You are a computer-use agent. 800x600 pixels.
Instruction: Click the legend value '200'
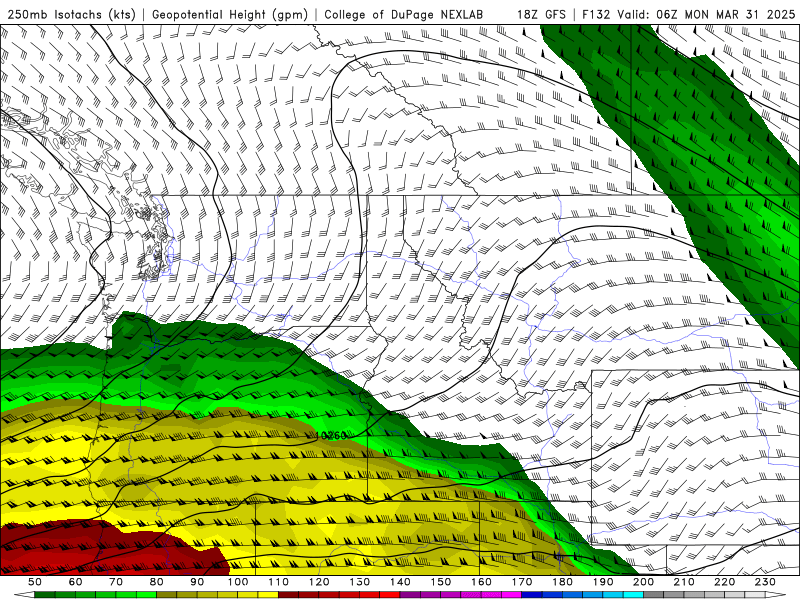(644, 582)
